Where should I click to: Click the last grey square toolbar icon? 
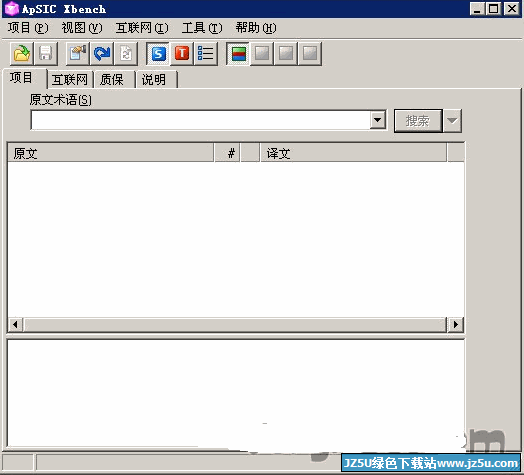pos(310,53)
